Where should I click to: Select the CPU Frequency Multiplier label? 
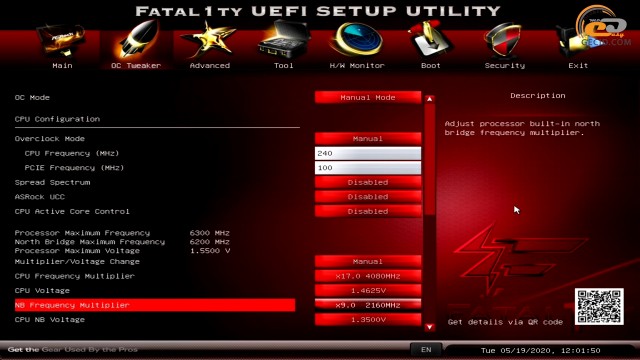[75, 276]
